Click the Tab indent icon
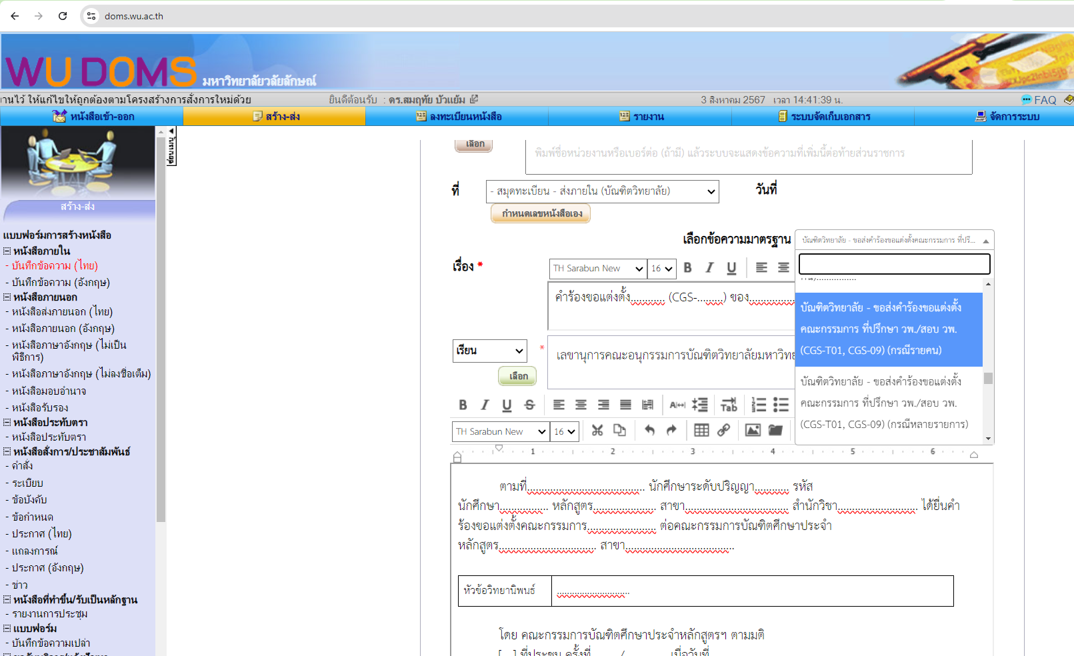The image size is (1074, 656). [x=729, y=405]
